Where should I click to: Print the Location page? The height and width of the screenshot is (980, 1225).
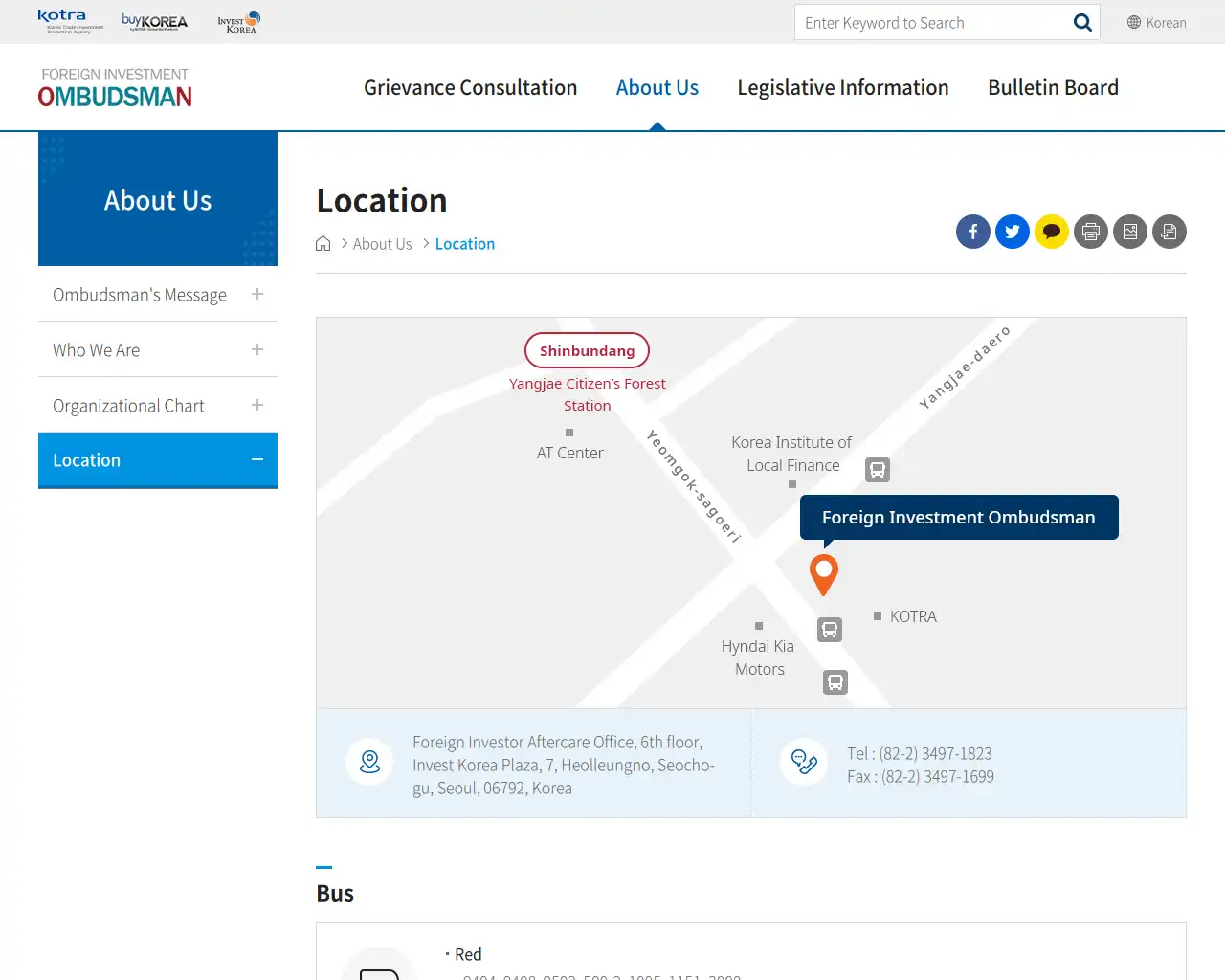point(1090,232)
